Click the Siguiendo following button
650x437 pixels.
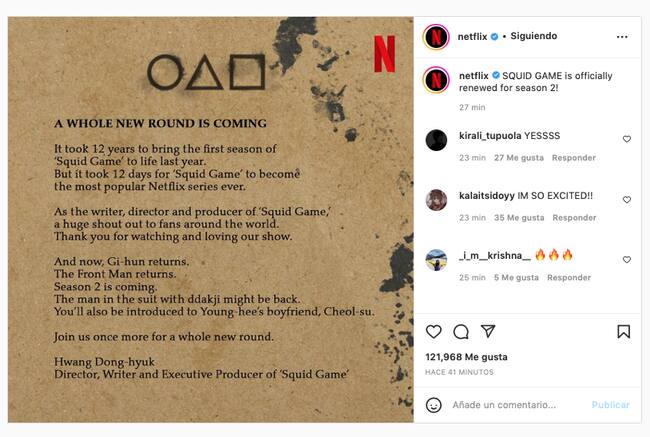pos(534,36)
